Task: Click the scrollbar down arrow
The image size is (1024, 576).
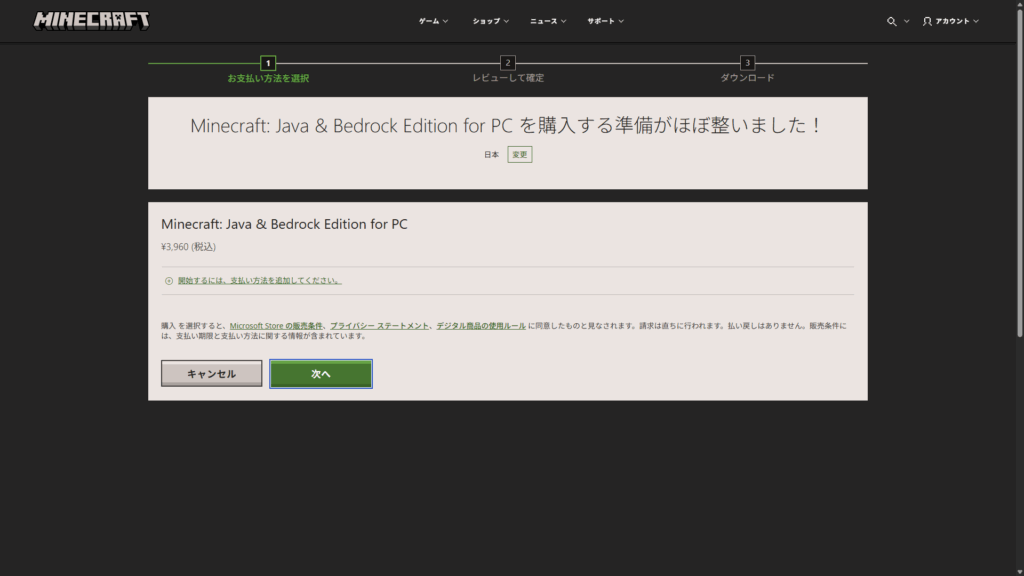Action: [1019, 571]
